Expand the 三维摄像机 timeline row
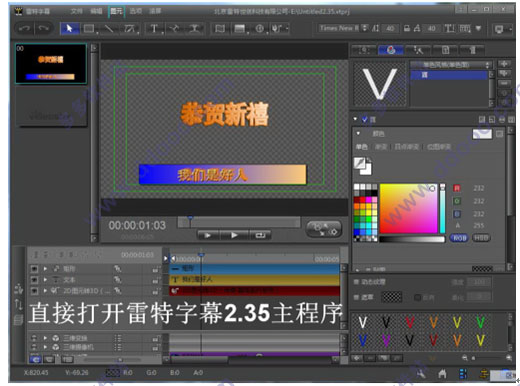 pos(45,347)
